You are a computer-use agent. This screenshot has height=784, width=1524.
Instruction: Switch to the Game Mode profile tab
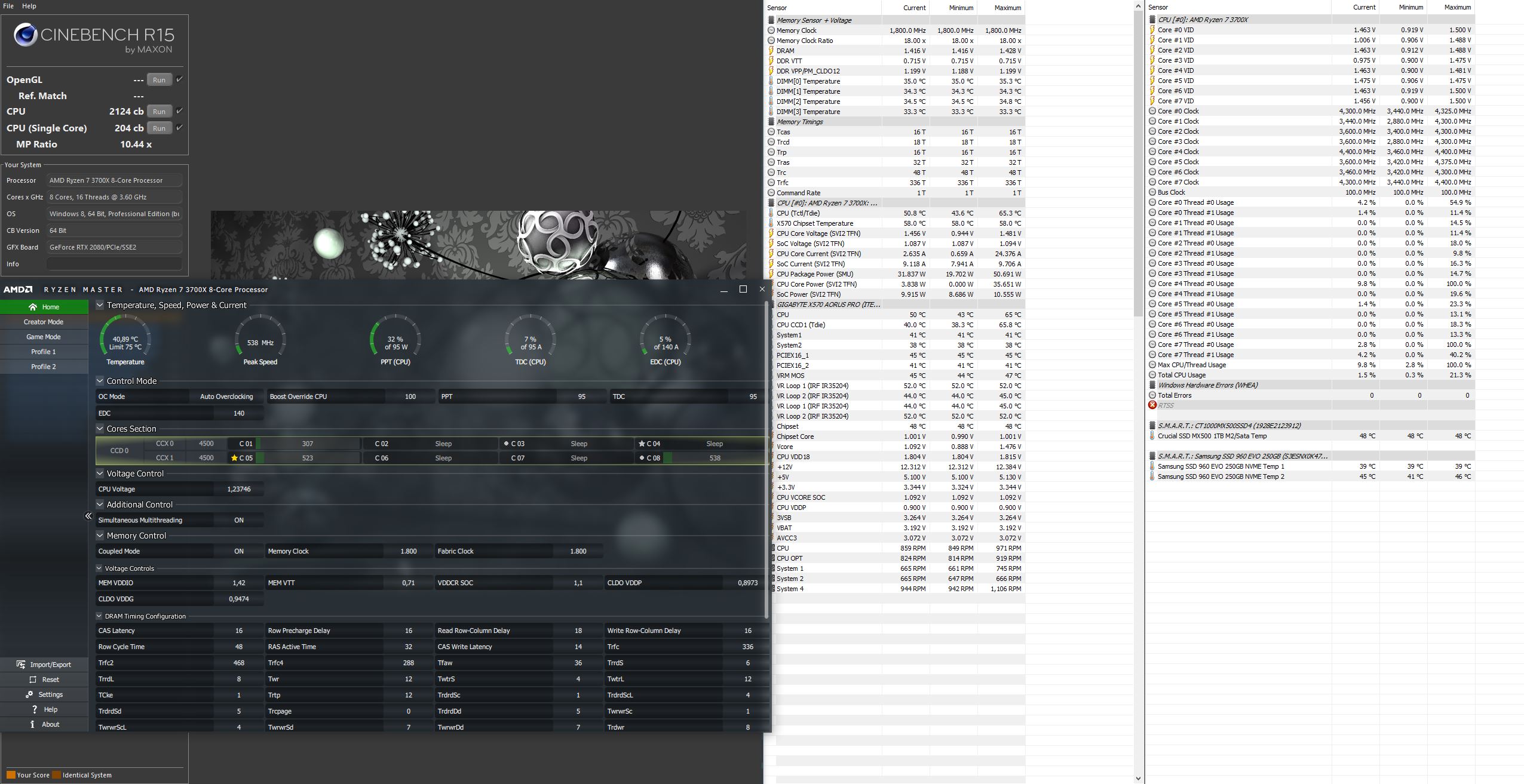(x=43, y=337)
